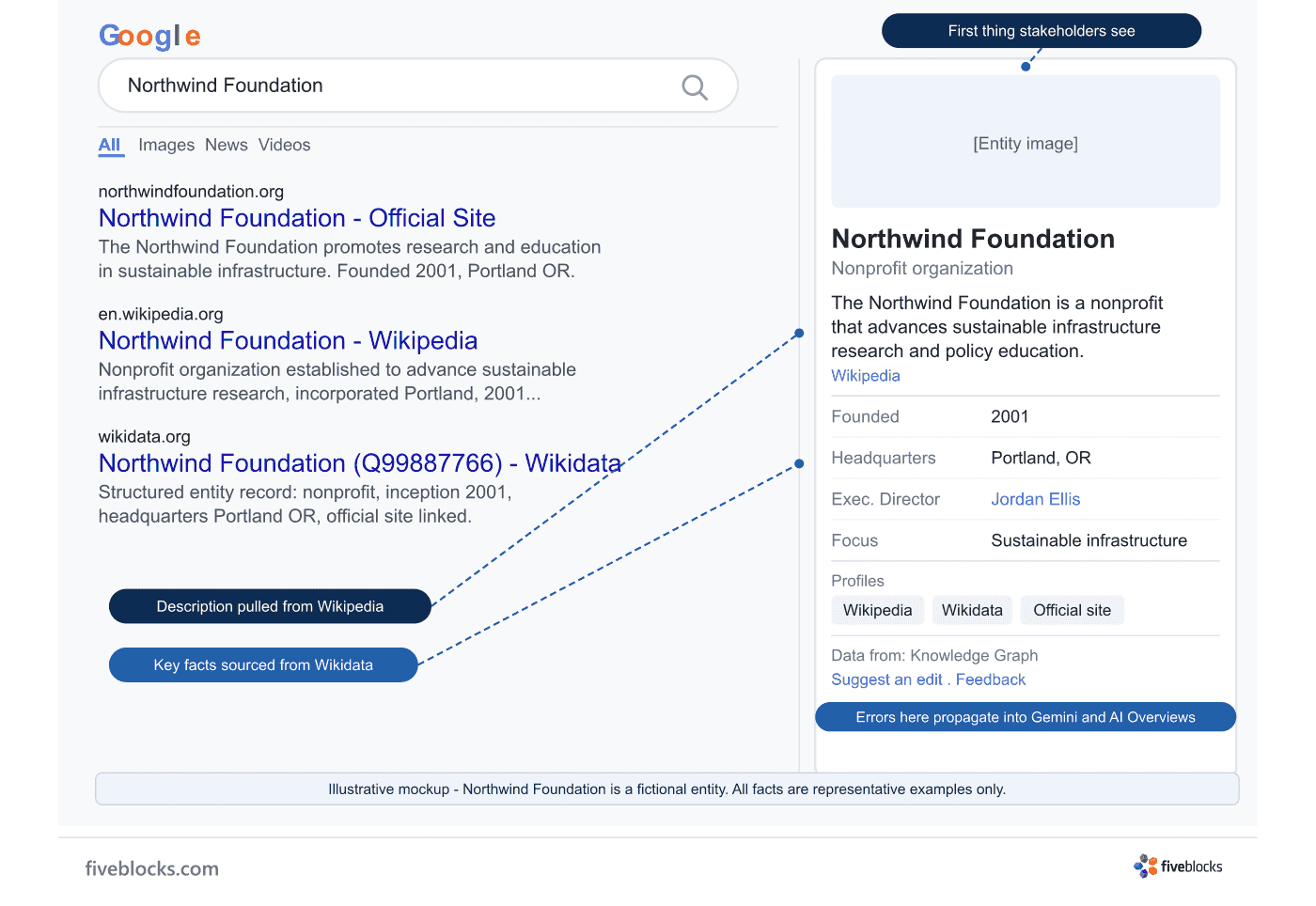
Task: Click the Data from: Knowledge Graph text
Action: pyautogui.click(x=934, y=655)
